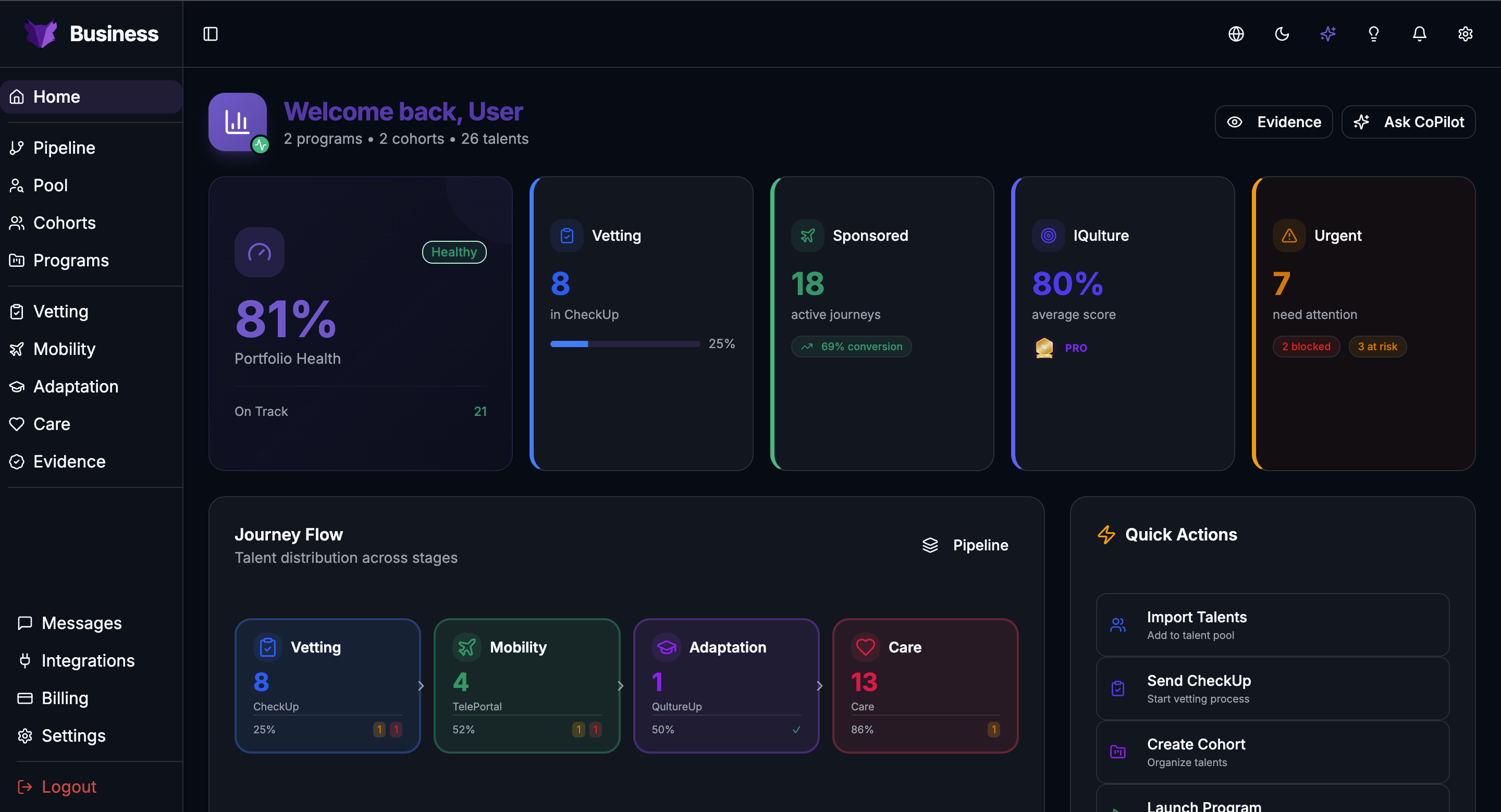Open the header settings gear icon
The width and height of the screenshot is (1501, 812).
click(x=1465, y=34)
